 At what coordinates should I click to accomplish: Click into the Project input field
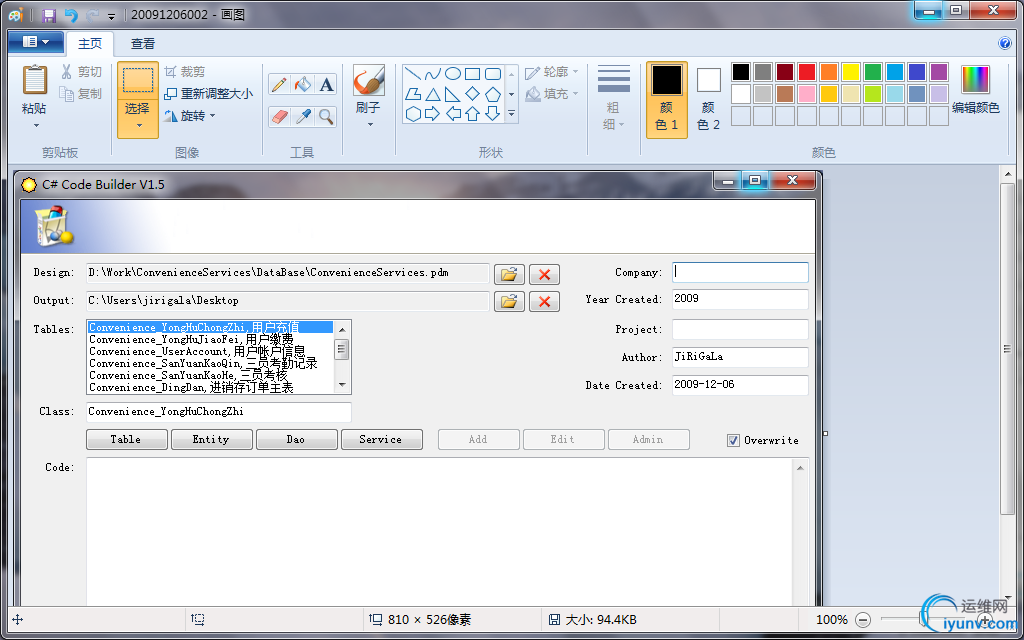[x=740, y=329]
